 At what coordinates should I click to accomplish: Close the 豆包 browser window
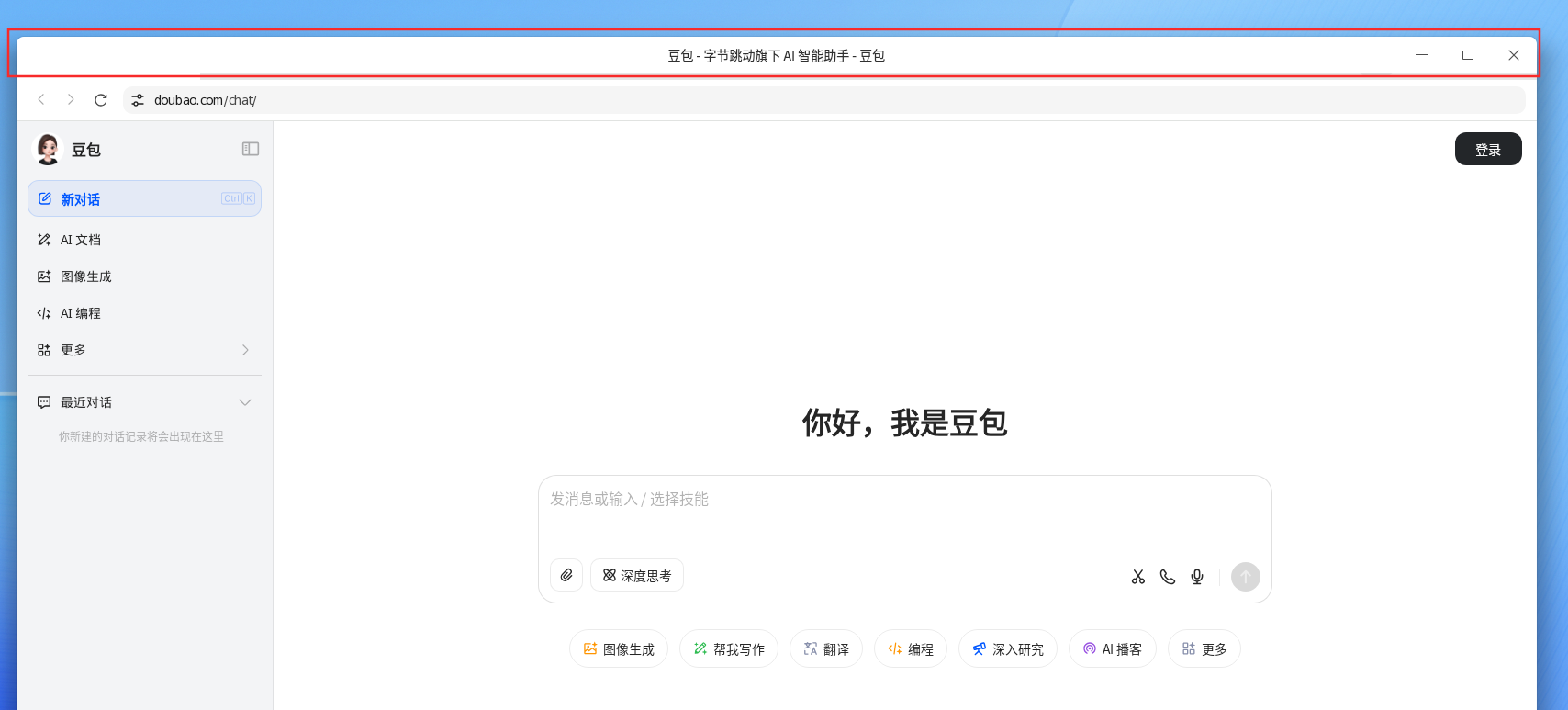click(1514, 55)
